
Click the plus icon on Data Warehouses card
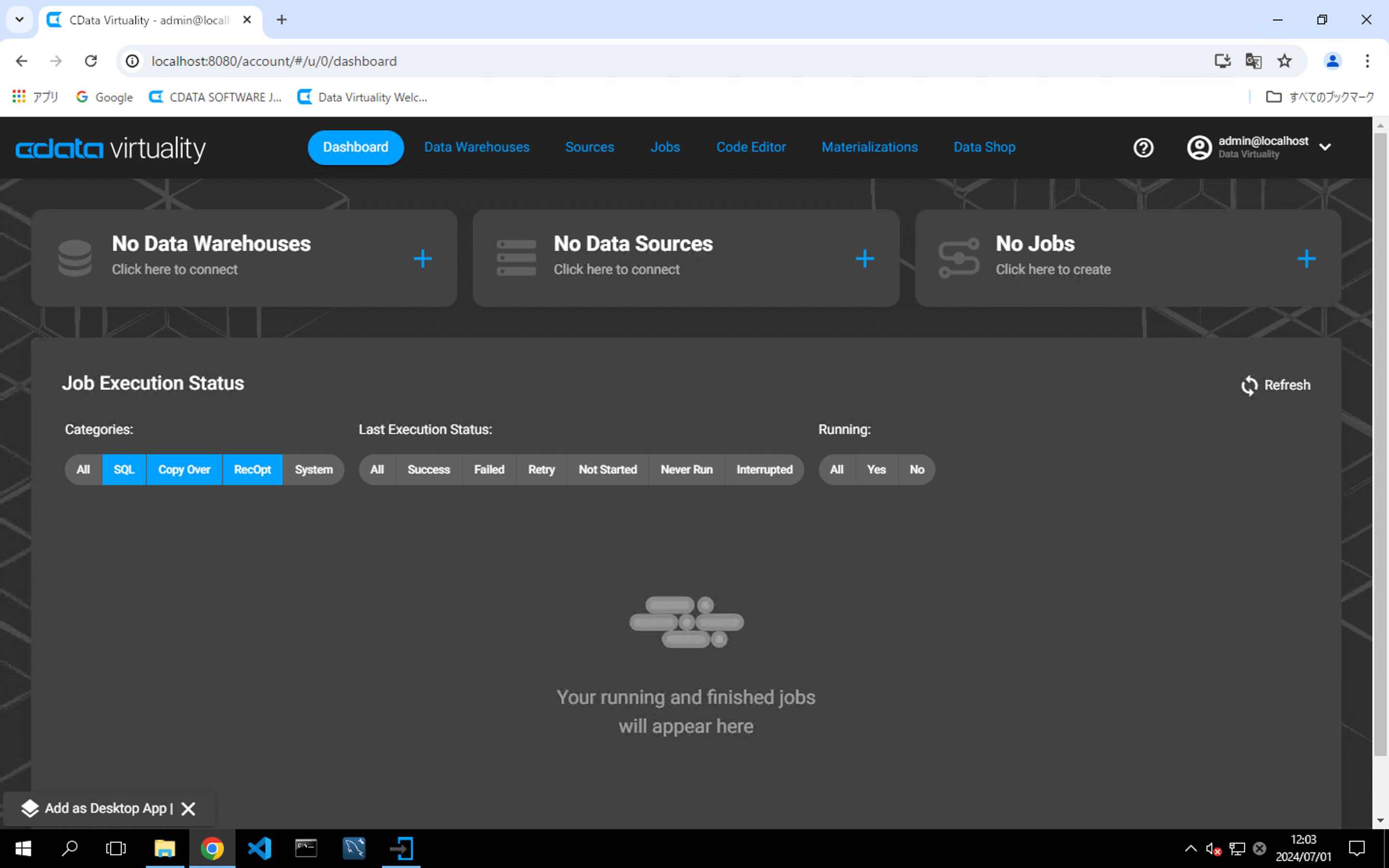click(x=422, y=258)
